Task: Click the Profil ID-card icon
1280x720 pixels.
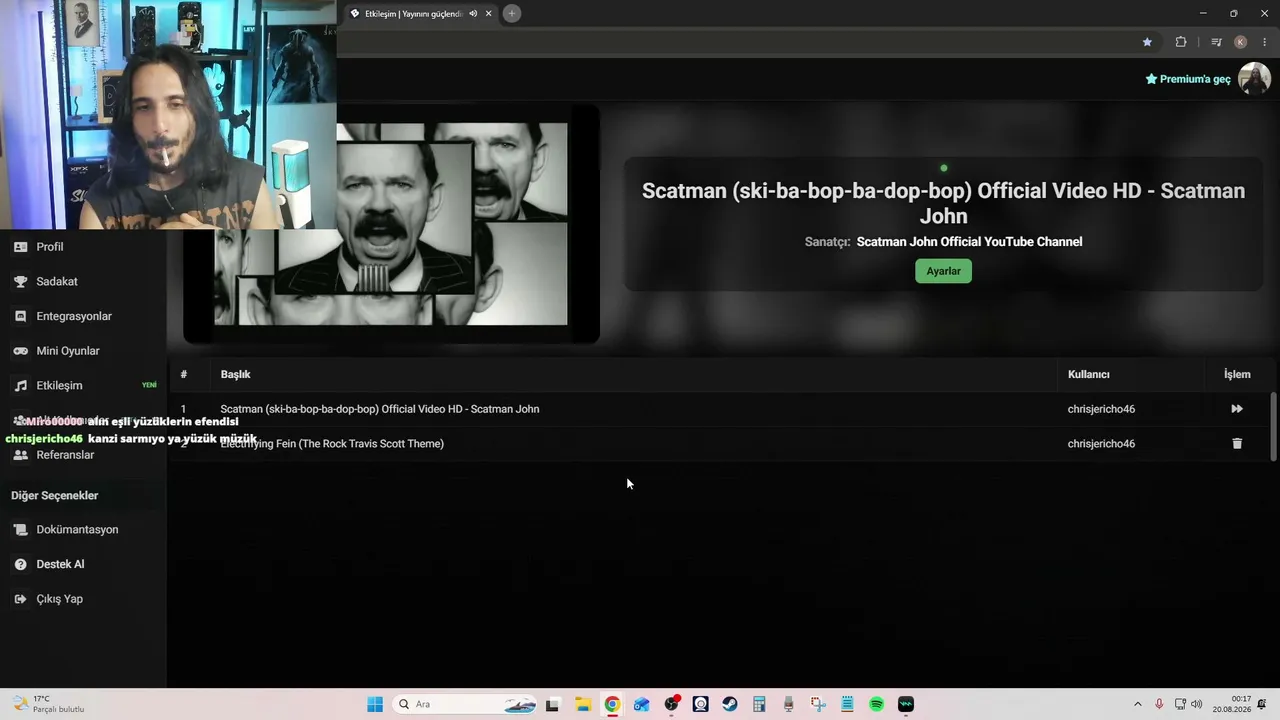Action: pyautogui.click(x=20, y=247)
